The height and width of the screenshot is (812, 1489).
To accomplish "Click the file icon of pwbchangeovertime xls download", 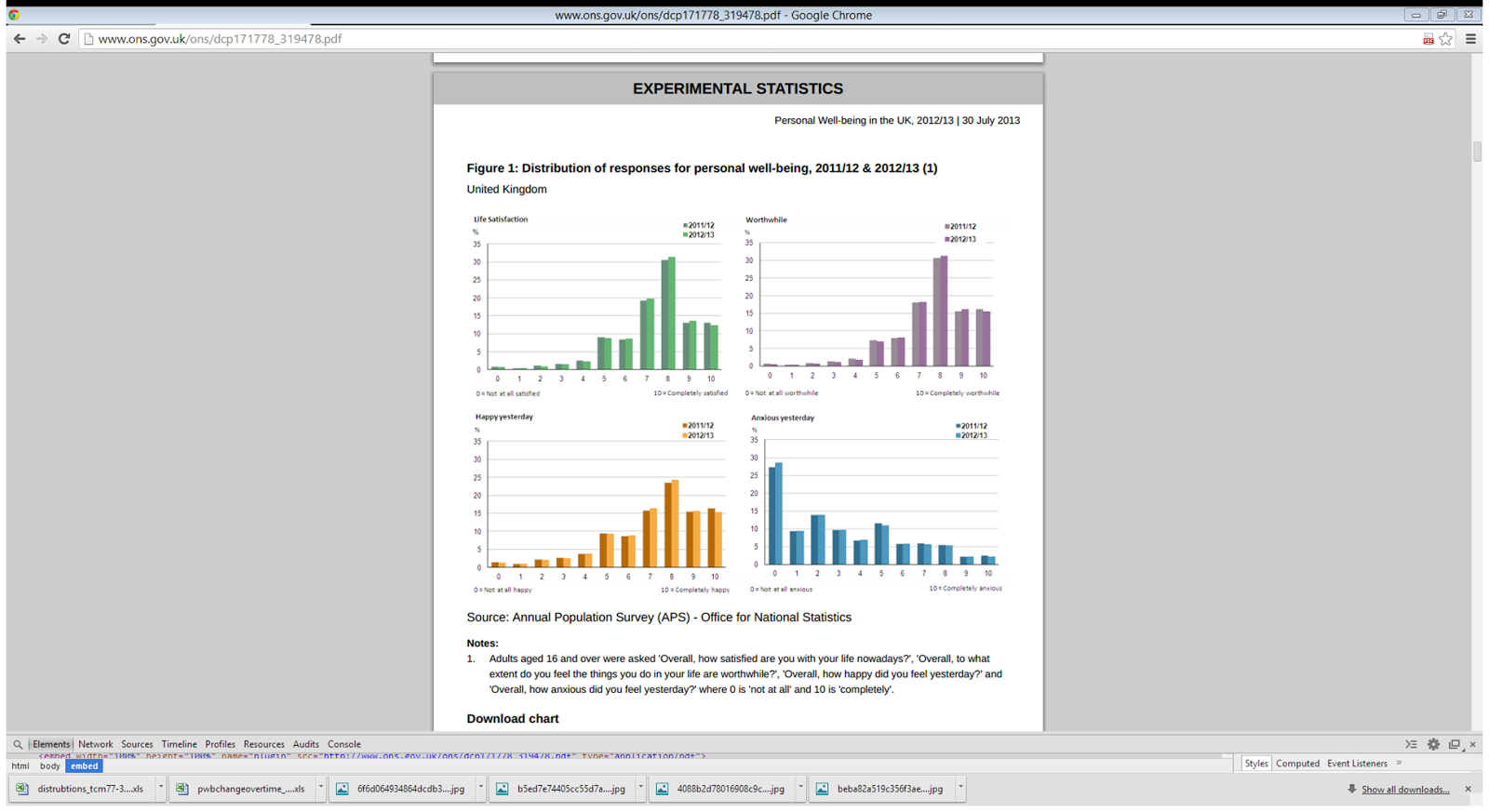I will pyautogui.click(x=182, y=789).
